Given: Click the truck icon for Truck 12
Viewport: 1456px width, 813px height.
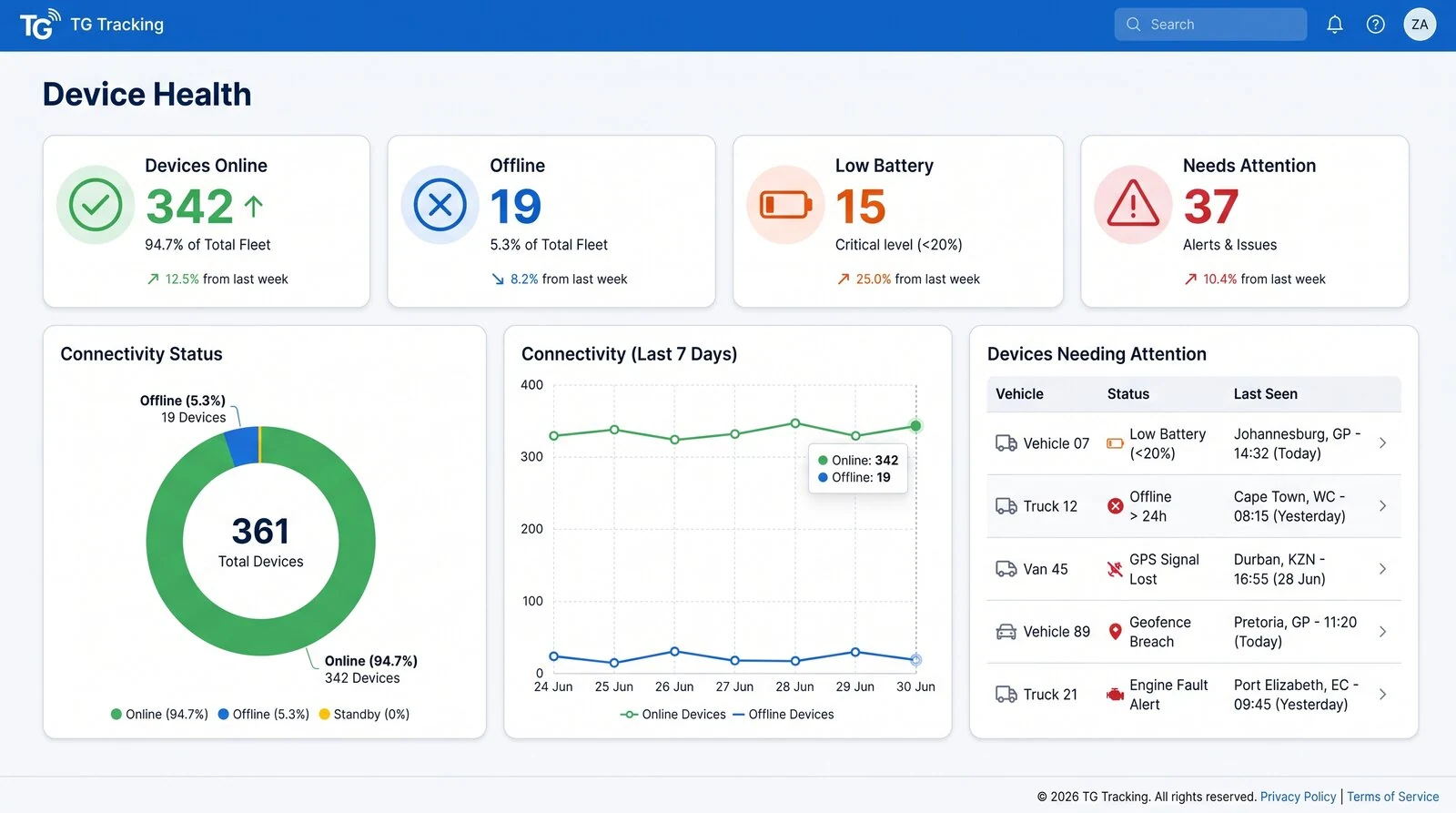Looking at the screenshot, I should point(1006,506).
